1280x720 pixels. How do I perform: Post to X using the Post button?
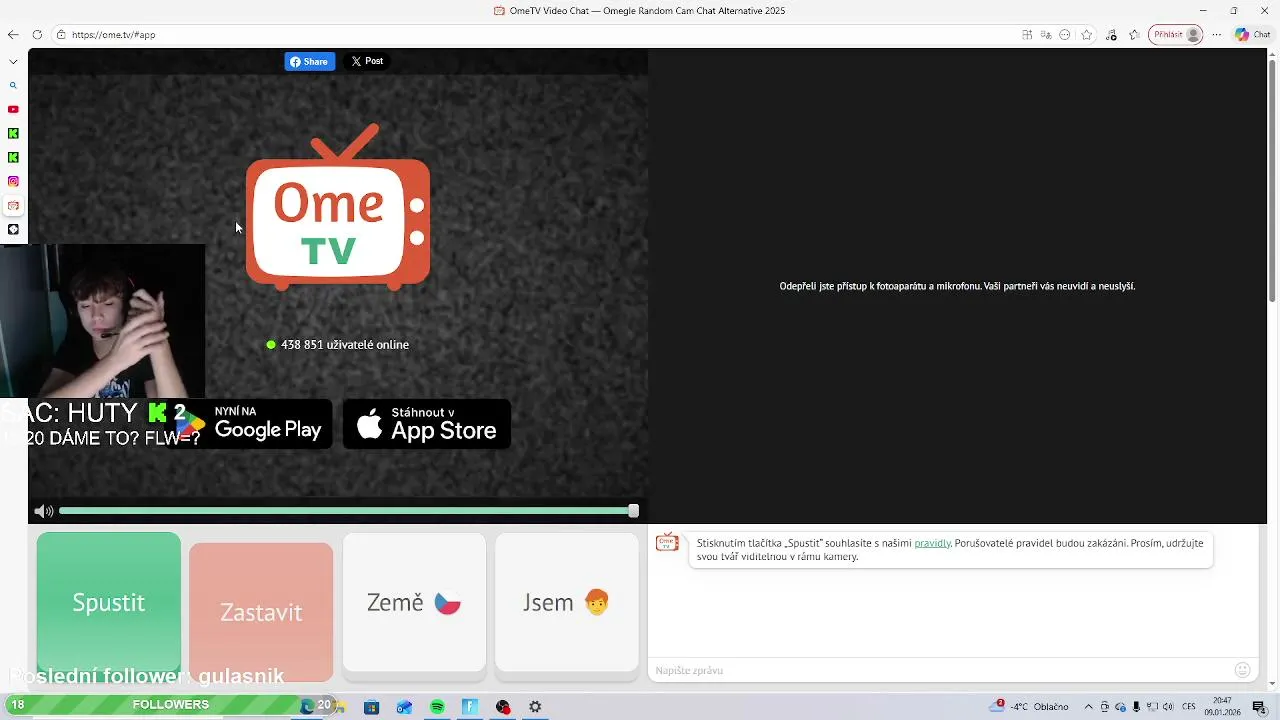click(x=367, y=61)
